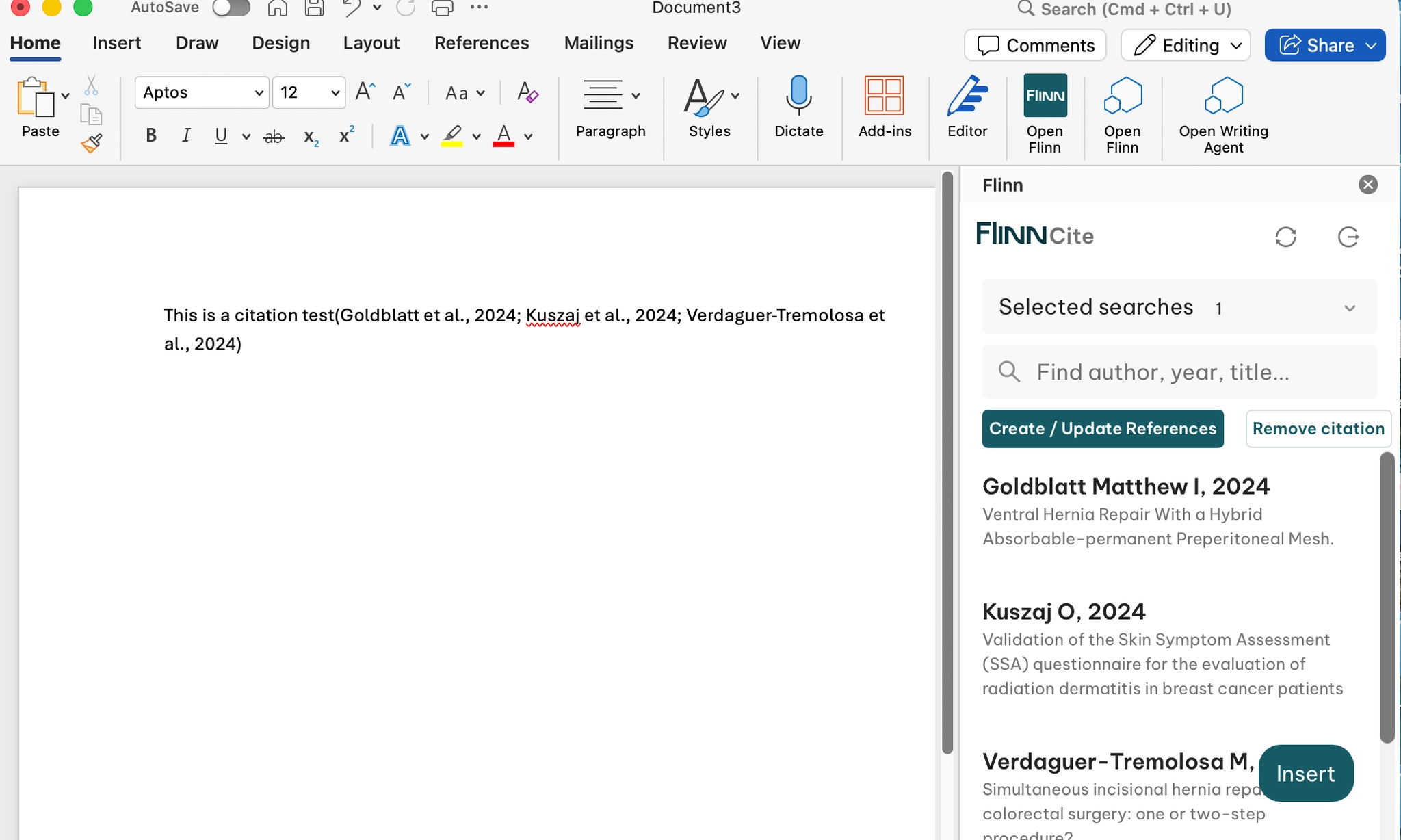
Task: Log out of Flinn Cite
Action: [1348, 237]
